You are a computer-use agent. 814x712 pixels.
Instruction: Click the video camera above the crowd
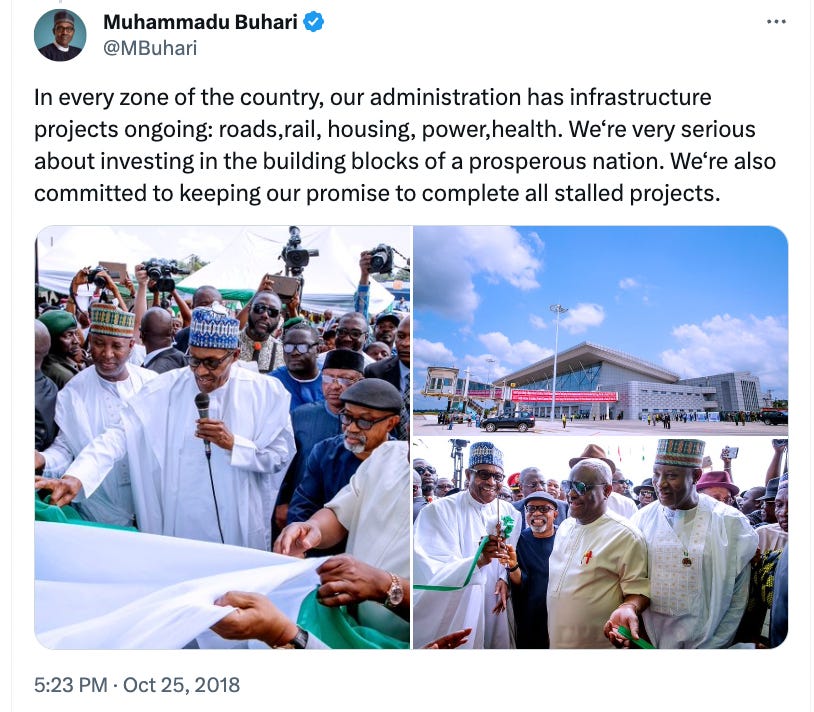click(297, 251)
